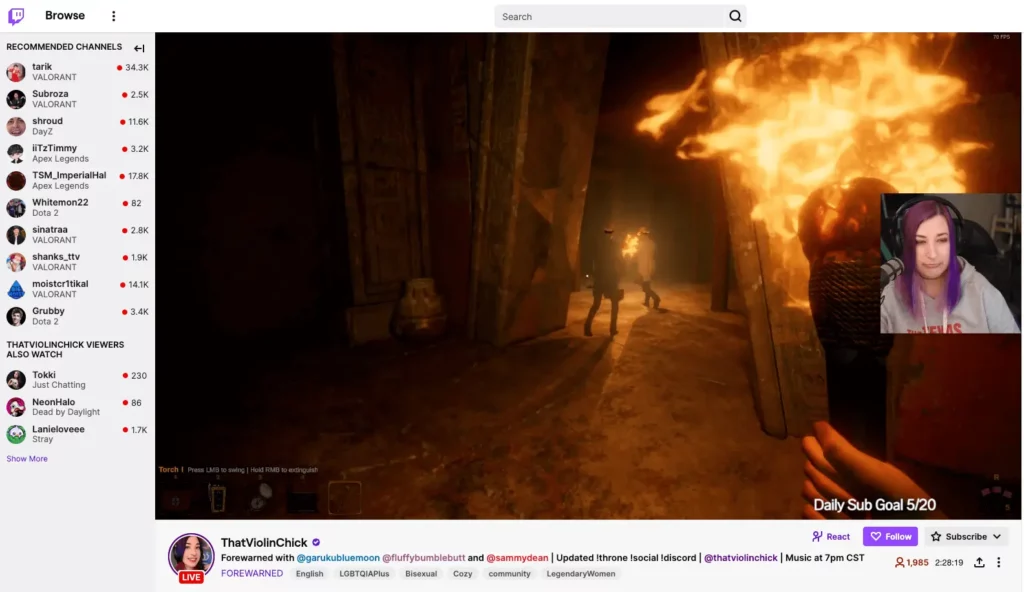Show more recommended channels
1024x592 pixels.
(x=27, y=459)
